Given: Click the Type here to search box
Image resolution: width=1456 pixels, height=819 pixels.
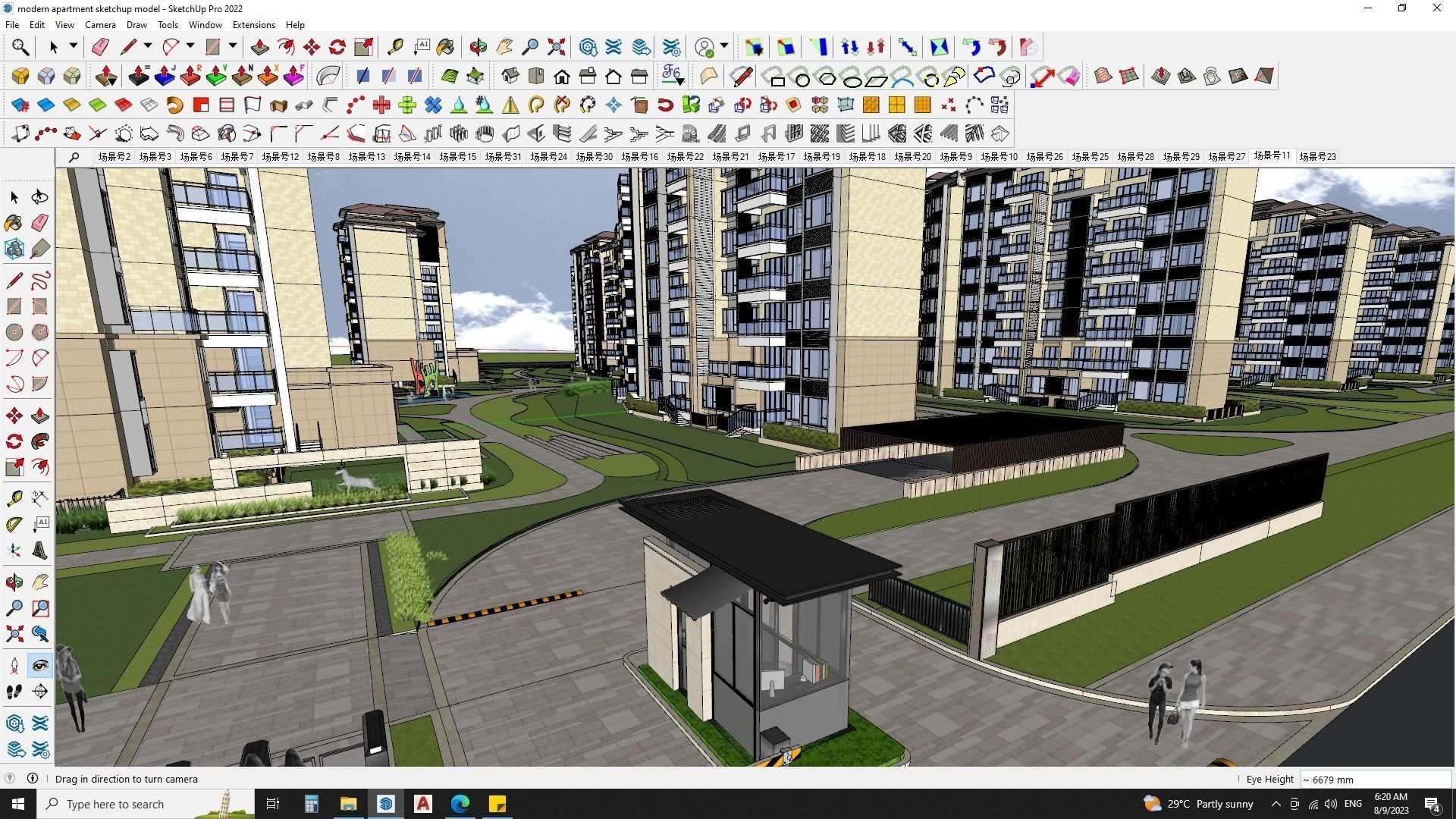Looking at the screenshot, I should [146, 804].
